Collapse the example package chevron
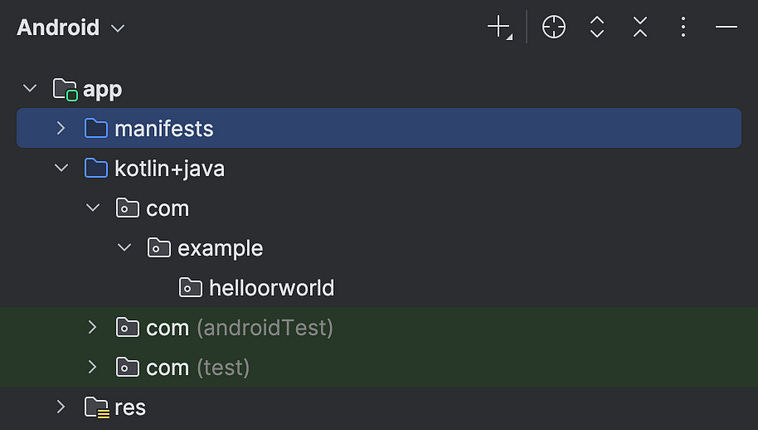Screen dimensions: 758x430 124,248
